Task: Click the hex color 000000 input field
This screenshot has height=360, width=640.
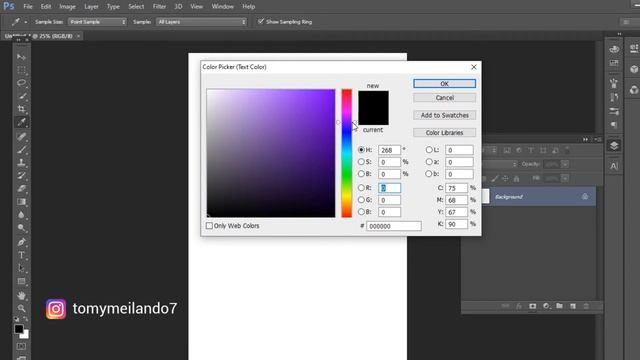Action: pos(393,226)
